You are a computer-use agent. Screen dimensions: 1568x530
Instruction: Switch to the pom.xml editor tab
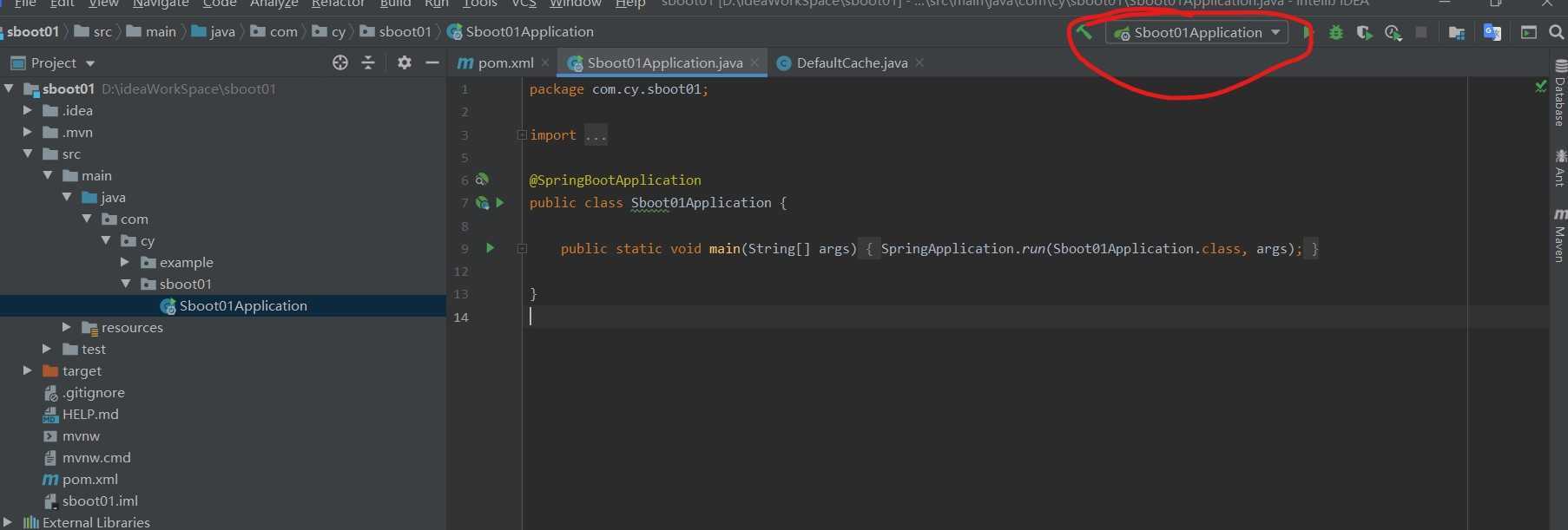[504, 62]
